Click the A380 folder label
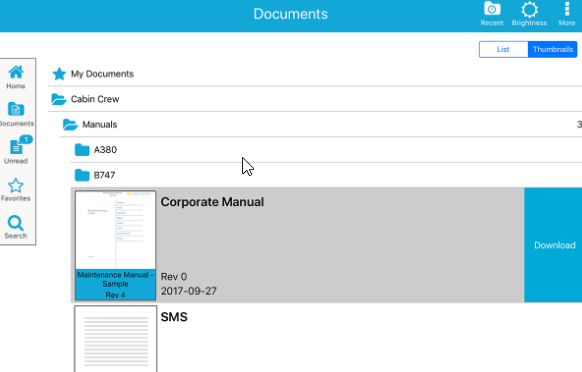The height and width of the screenshot is (372, 582). tap(105, 150)
